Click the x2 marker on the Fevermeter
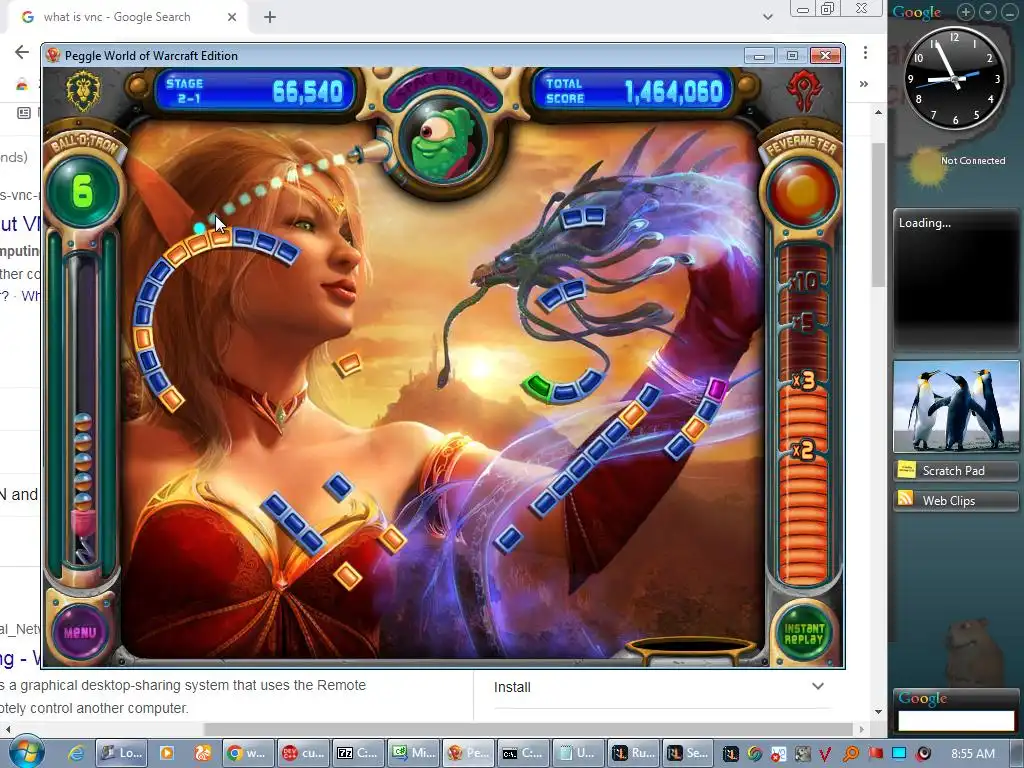 click(x=803, y=450)
